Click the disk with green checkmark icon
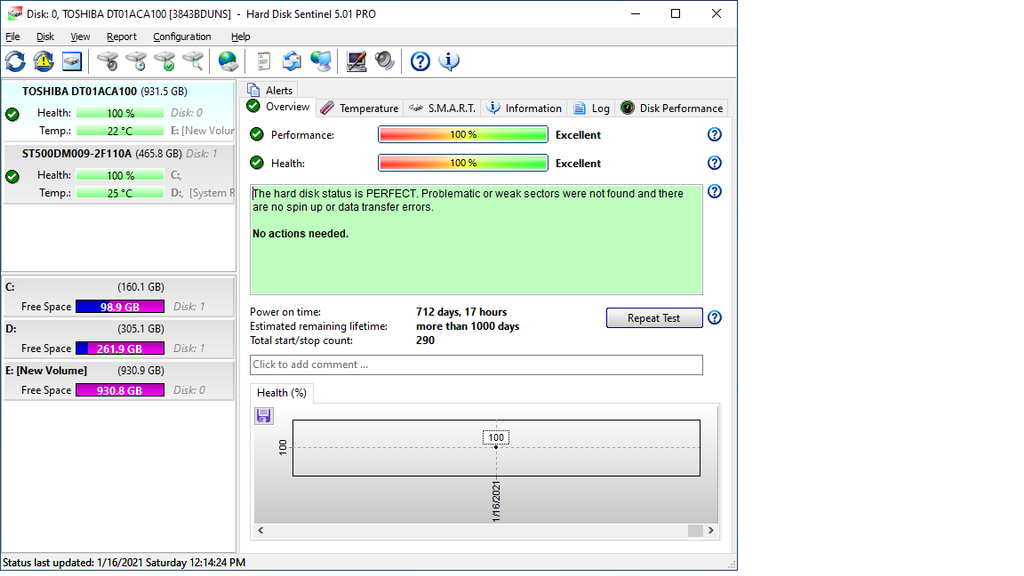The image size is (1024, 576). coord(165,61)
